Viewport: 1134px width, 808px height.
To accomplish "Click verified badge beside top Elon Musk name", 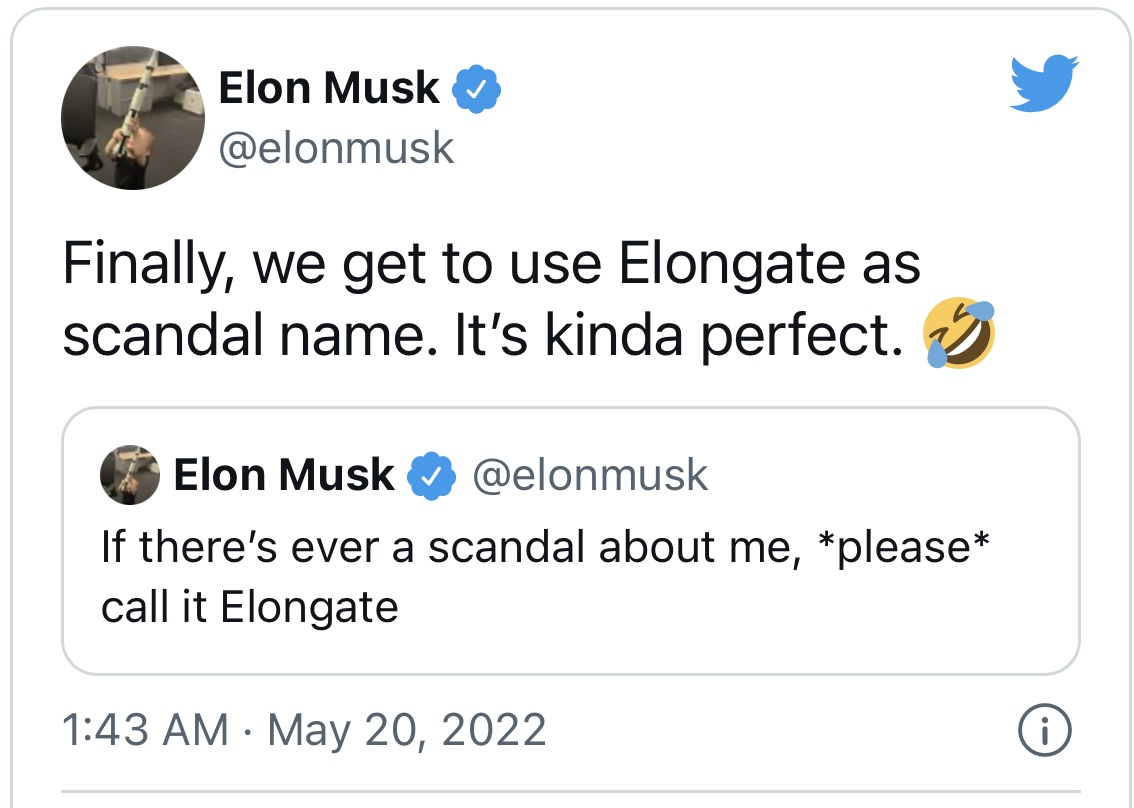I will point(476,88).
